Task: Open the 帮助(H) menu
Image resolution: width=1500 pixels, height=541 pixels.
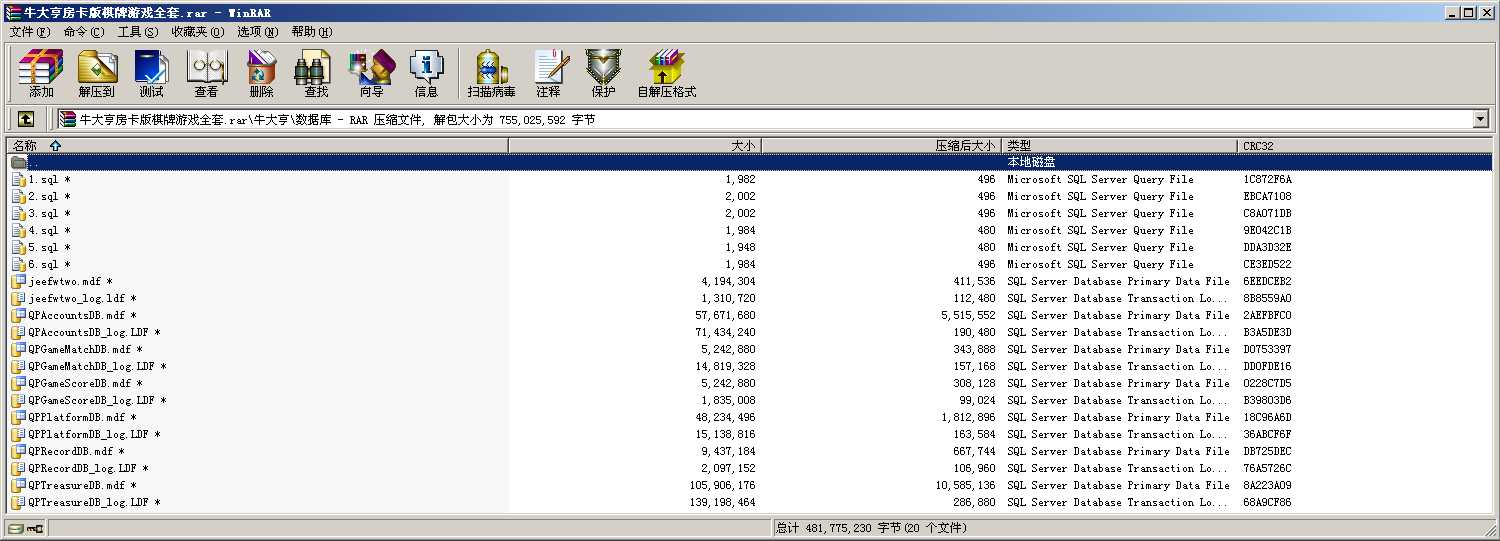Action: pyautogui.click(x=312, y=32)
